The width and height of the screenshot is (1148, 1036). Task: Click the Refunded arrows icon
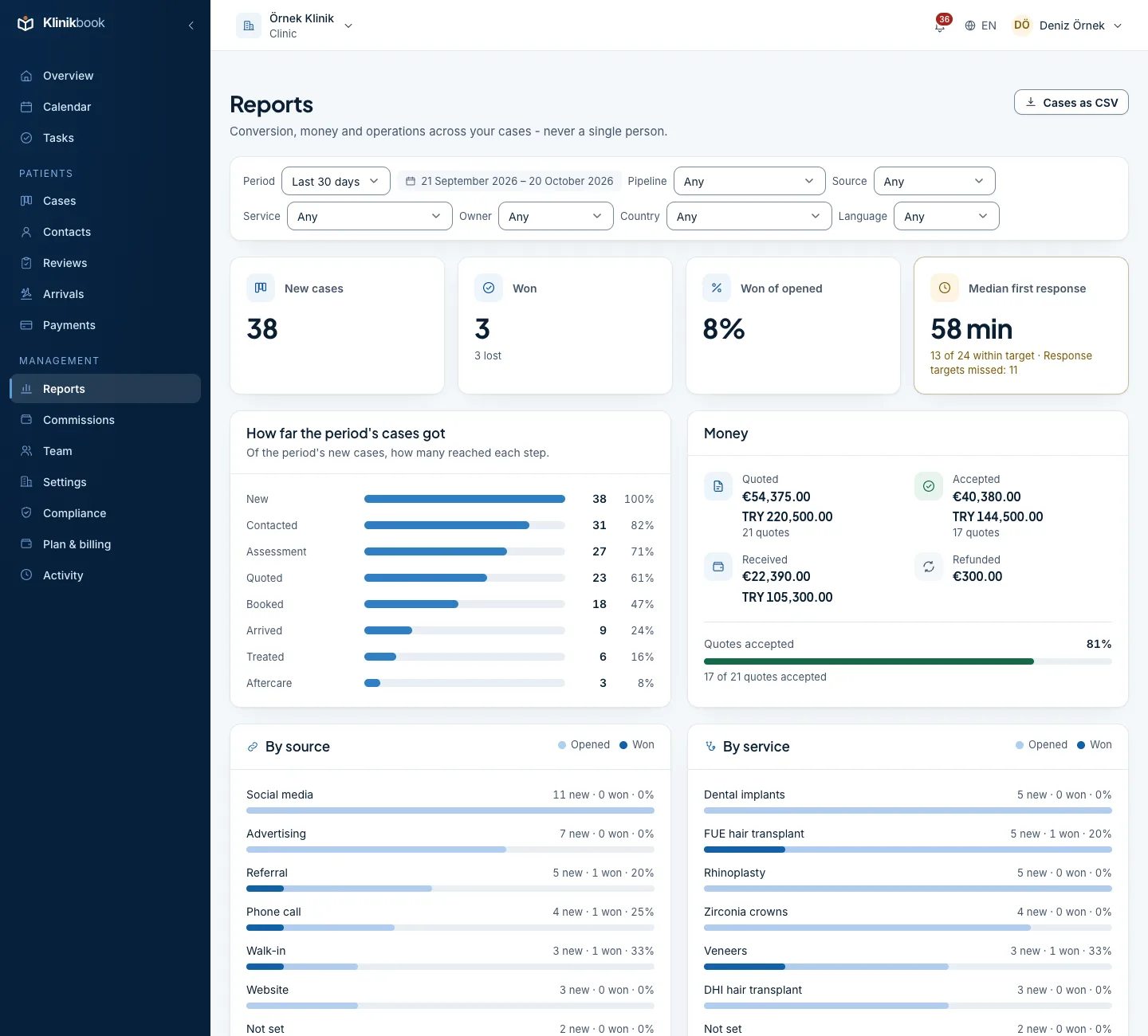pos(929,567)
